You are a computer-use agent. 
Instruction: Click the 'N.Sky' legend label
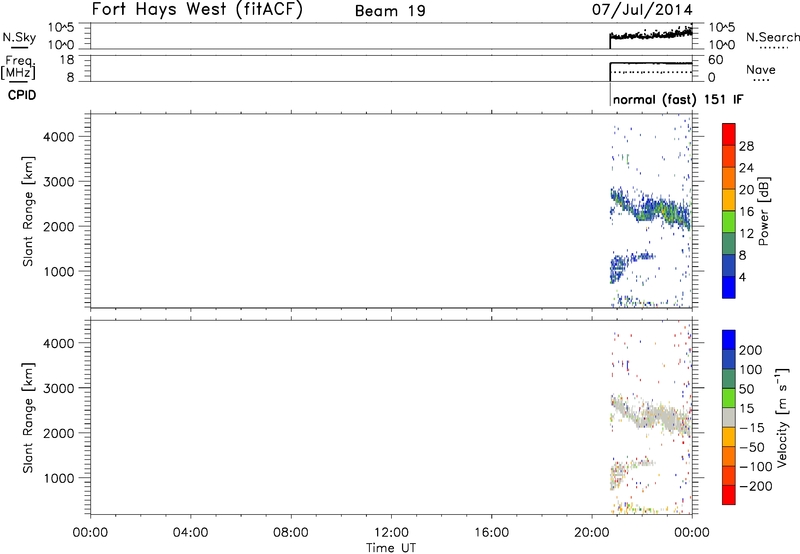pos(19,38)
